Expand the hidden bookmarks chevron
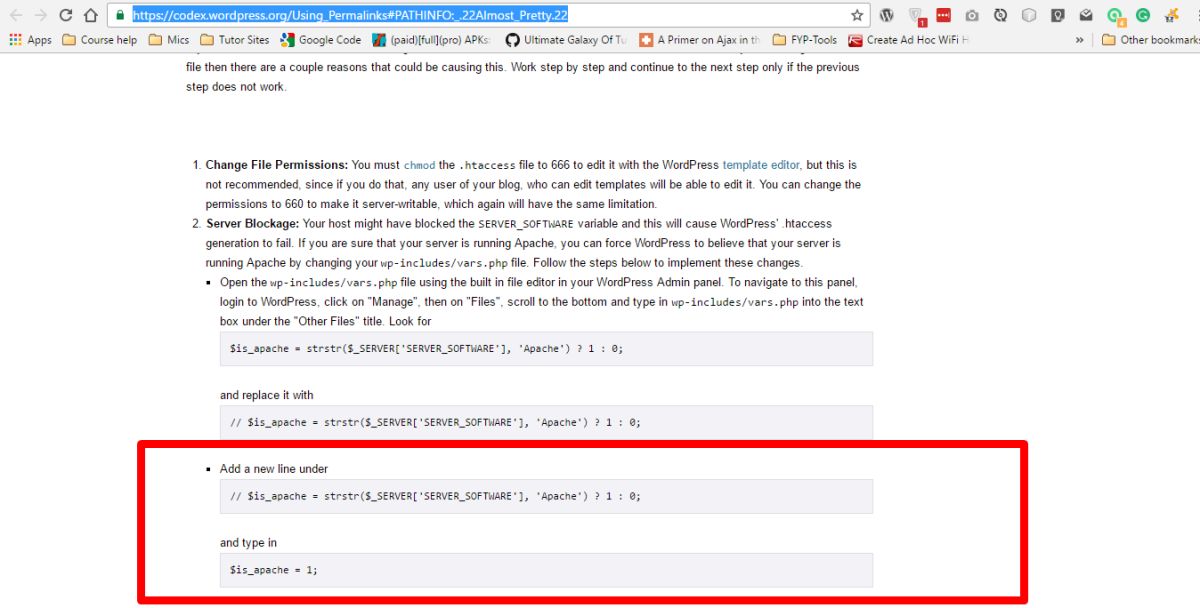 [1080, 40]
